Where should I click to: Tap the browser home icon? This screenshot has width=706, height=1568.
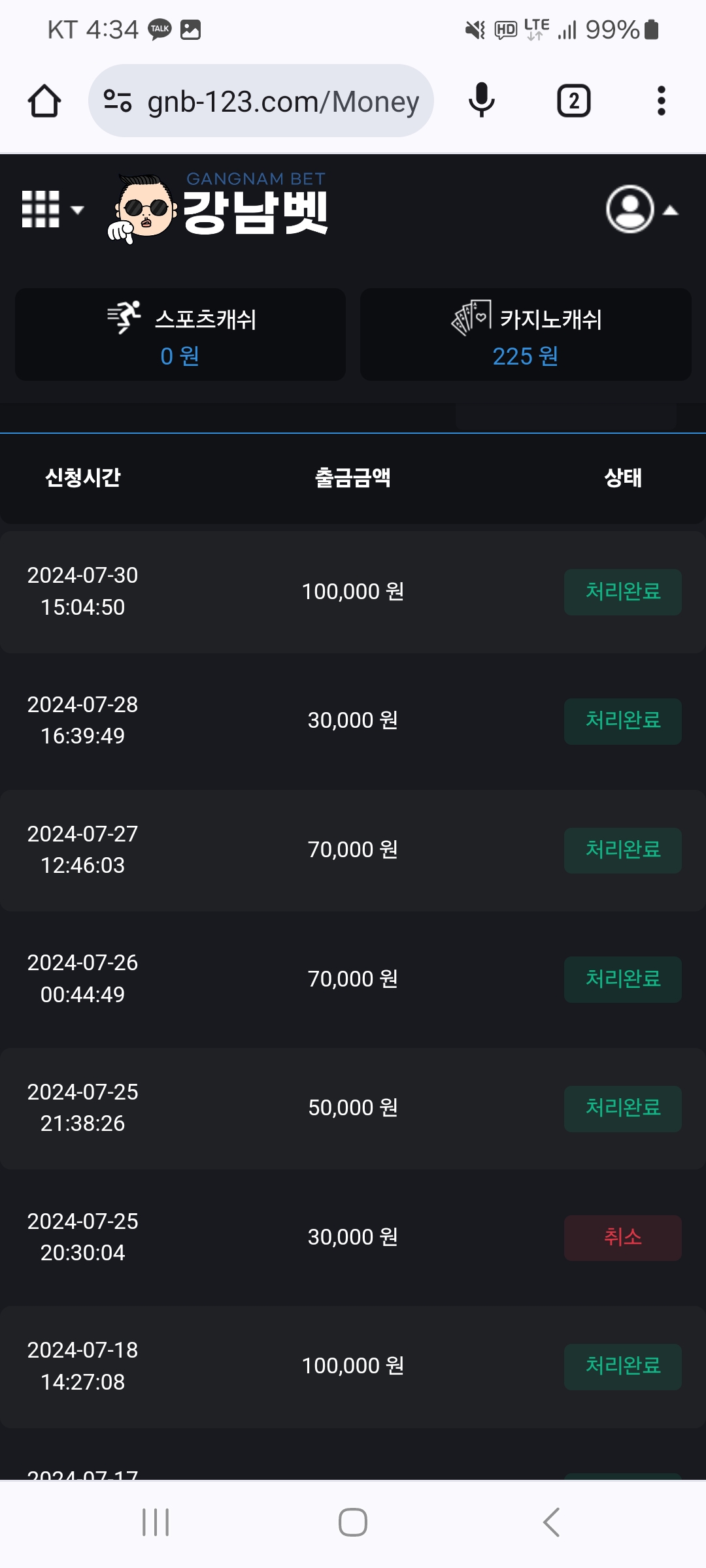(44, 101)
